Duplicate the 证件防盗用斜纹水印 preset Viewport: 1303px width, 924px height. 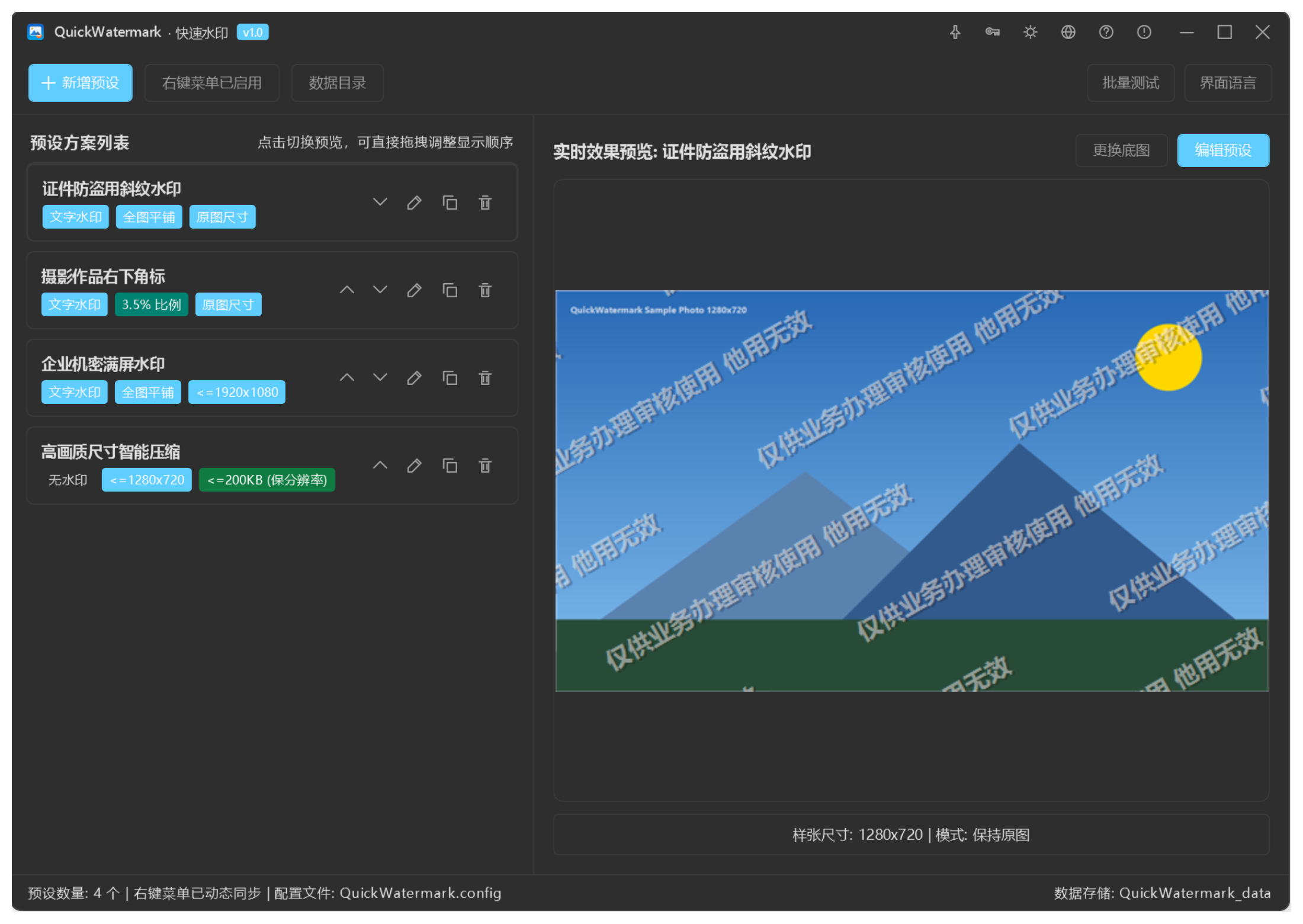450,203
